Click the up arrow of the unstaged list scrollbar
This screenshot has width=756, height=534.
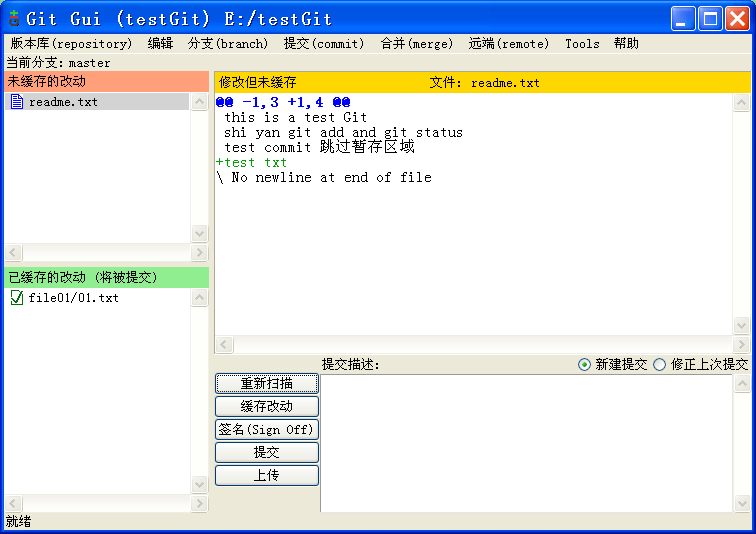(x=199, y=102)
